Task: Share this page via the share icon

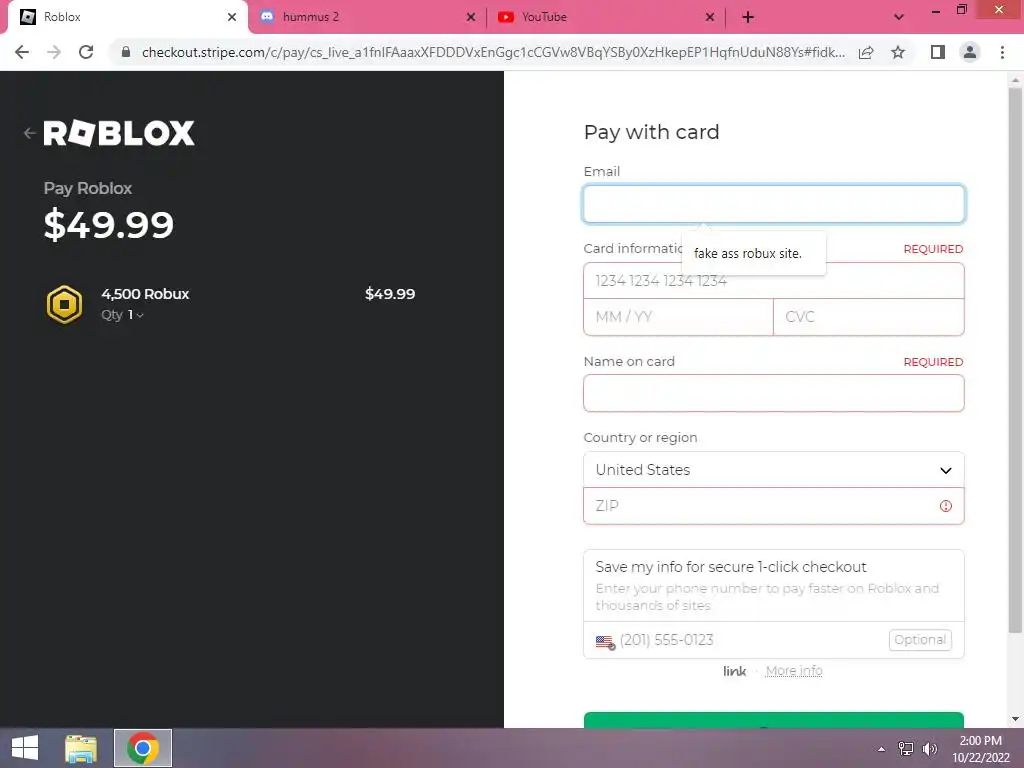Action: pos(866,52)
